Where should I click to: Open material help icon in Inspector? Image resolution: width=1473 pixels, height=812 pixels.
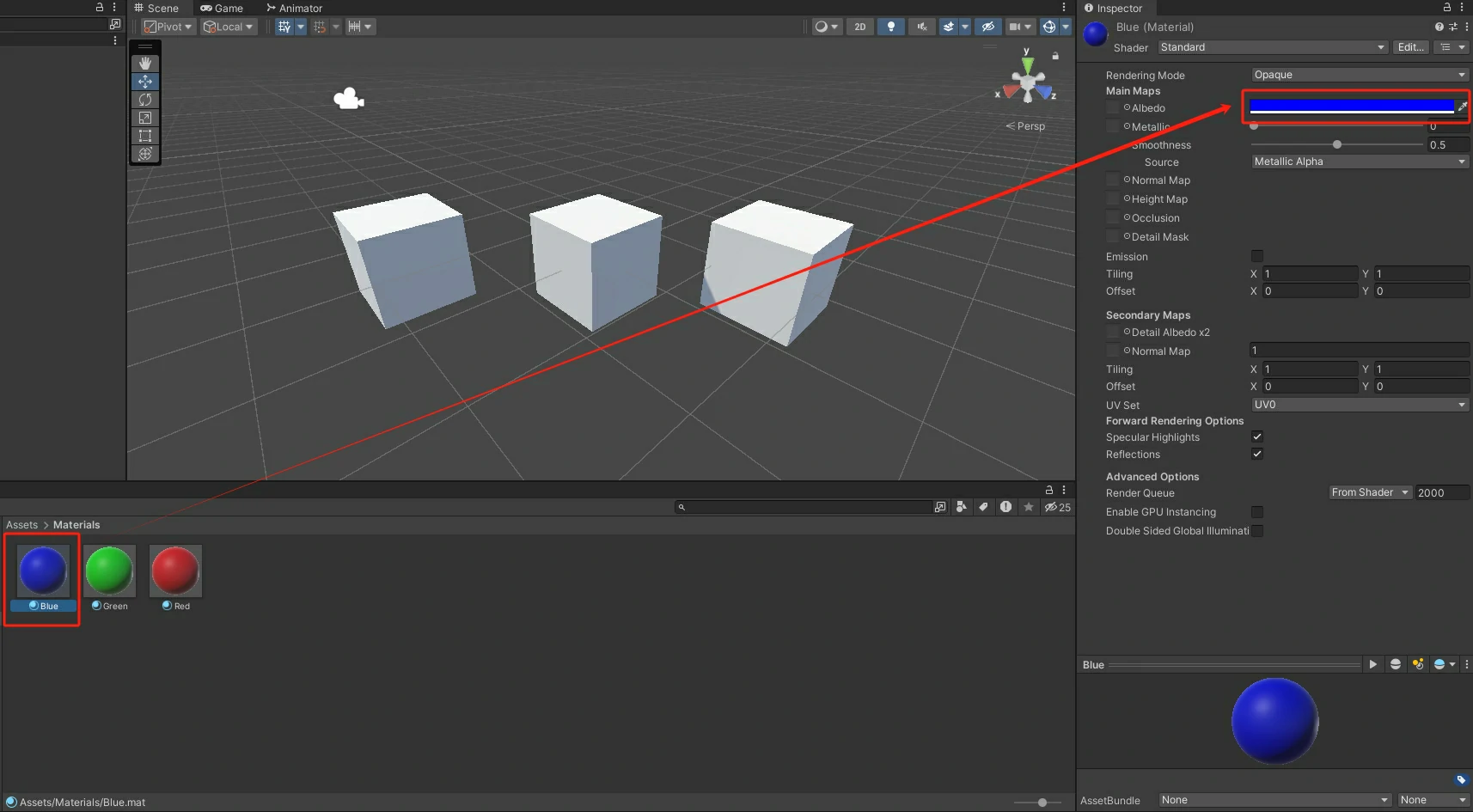coord(1439,27)
